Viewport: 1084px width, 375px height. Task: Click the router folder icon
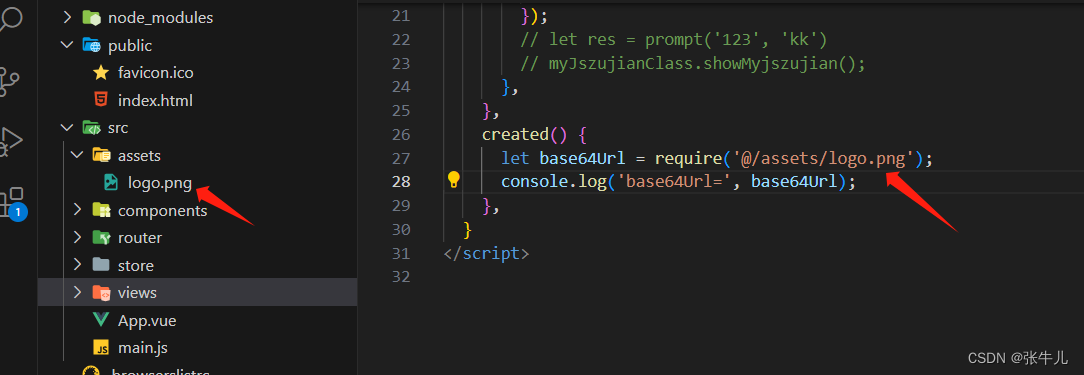pos(101,237)
